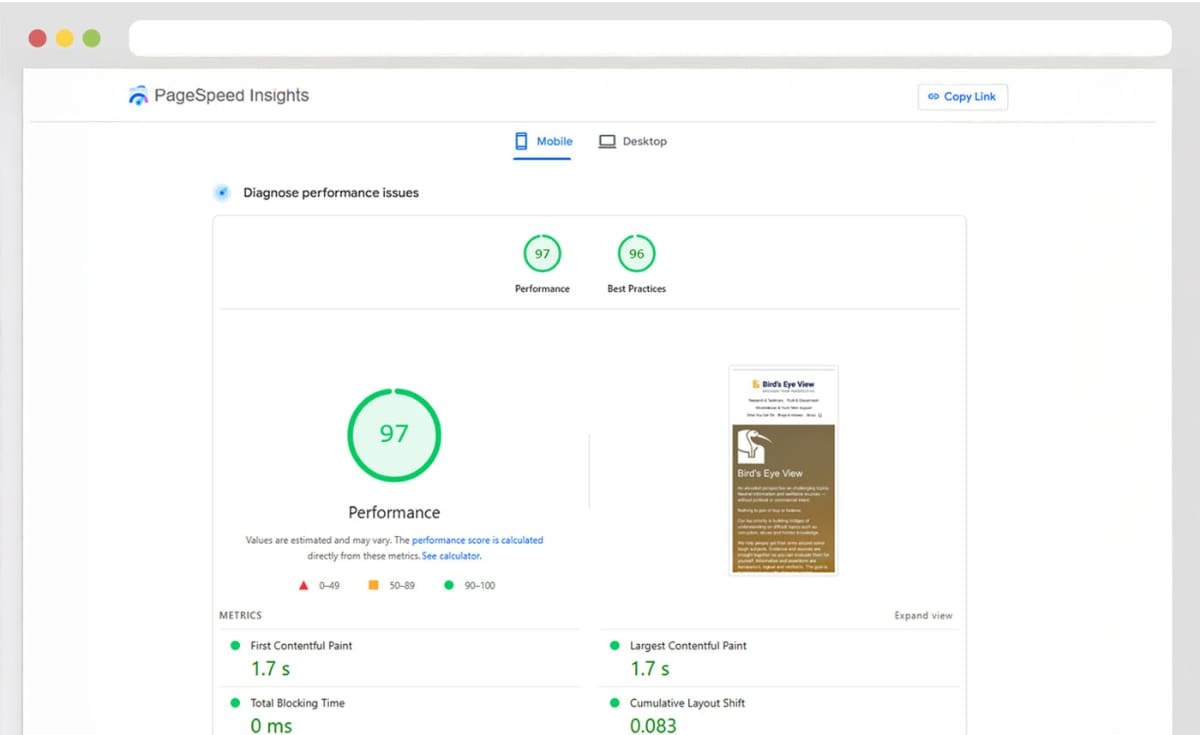The image size is (1200, 735).
Task: Click the orange square 50–89 legend icon
Action: click(x=373, y=585)
